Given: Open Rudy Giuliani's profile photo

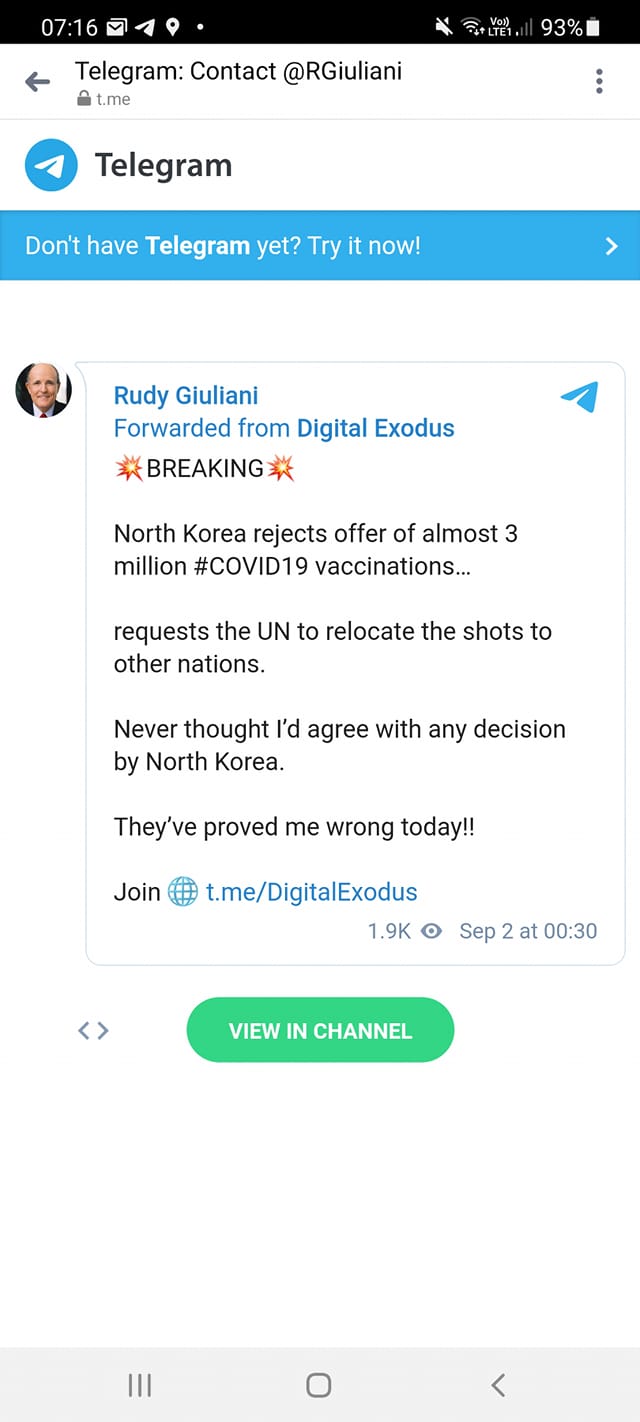Looking at the screenshot, I should tap(43, 390).
